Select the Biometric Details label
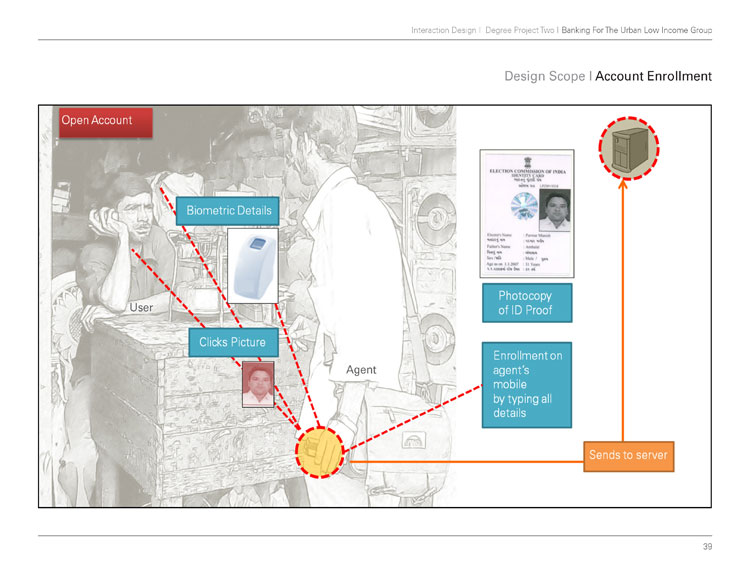Image resolution: width=750 pixels, height=563 pixels. pos(228,211)
